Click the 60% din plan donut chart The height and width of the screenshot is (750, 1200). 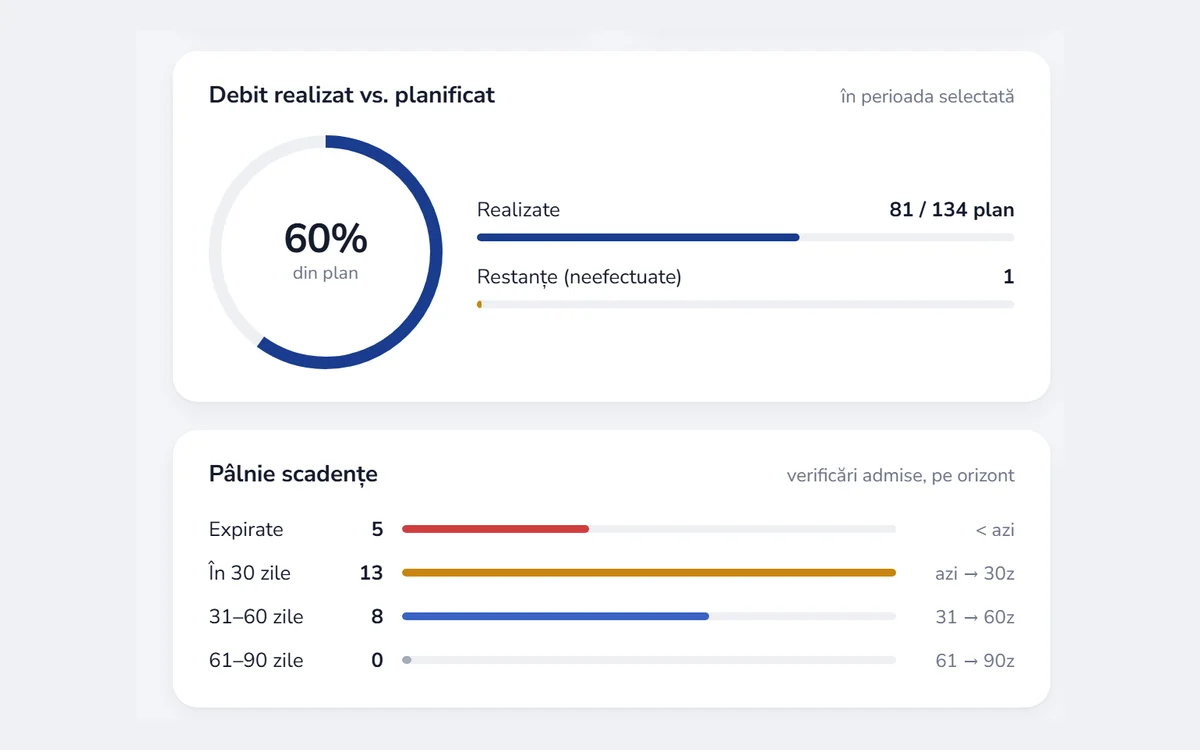coord(326,252)
